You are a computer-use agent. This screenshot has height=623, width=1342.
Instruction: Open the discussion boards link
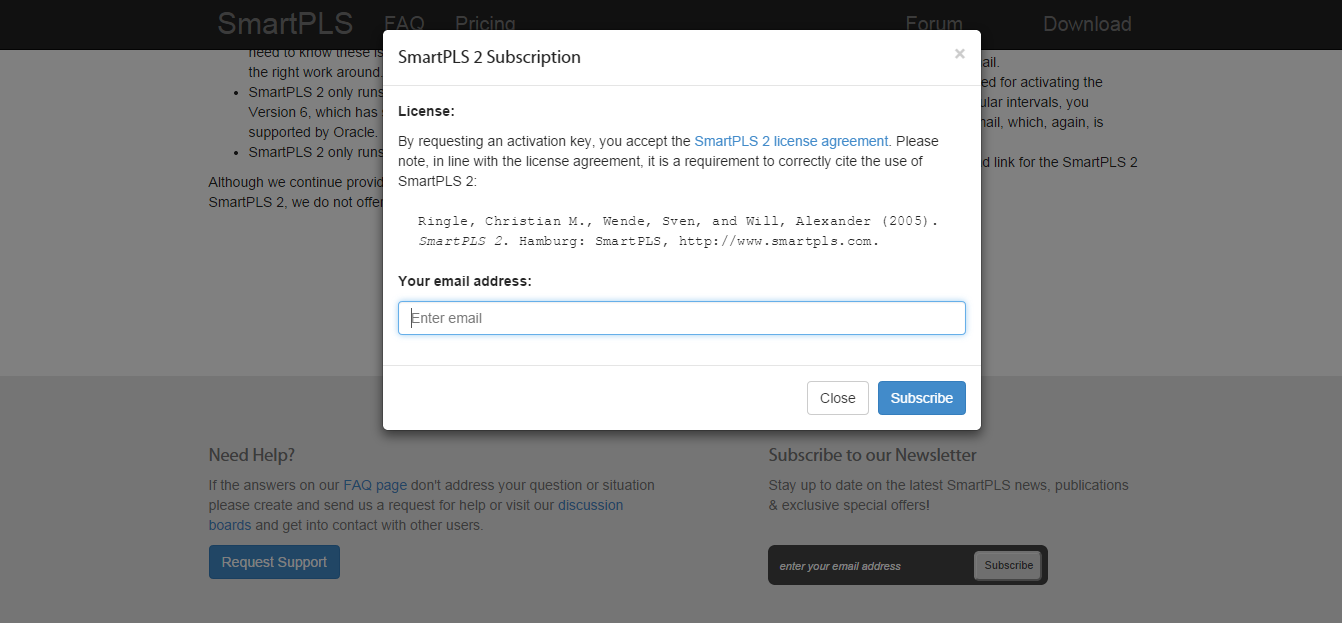click(x=590, y=505)
